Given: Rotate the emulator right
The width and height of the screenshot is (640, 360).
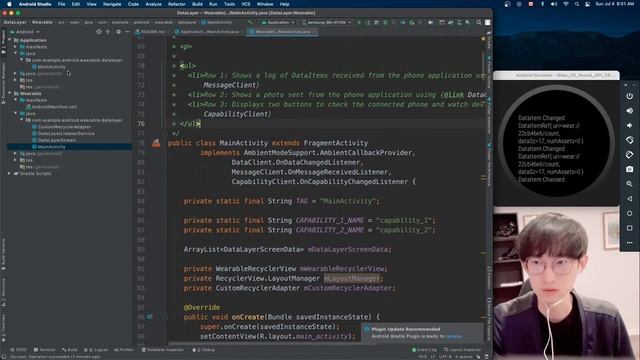Looking at the screenshot, I should tap(629, 155).
